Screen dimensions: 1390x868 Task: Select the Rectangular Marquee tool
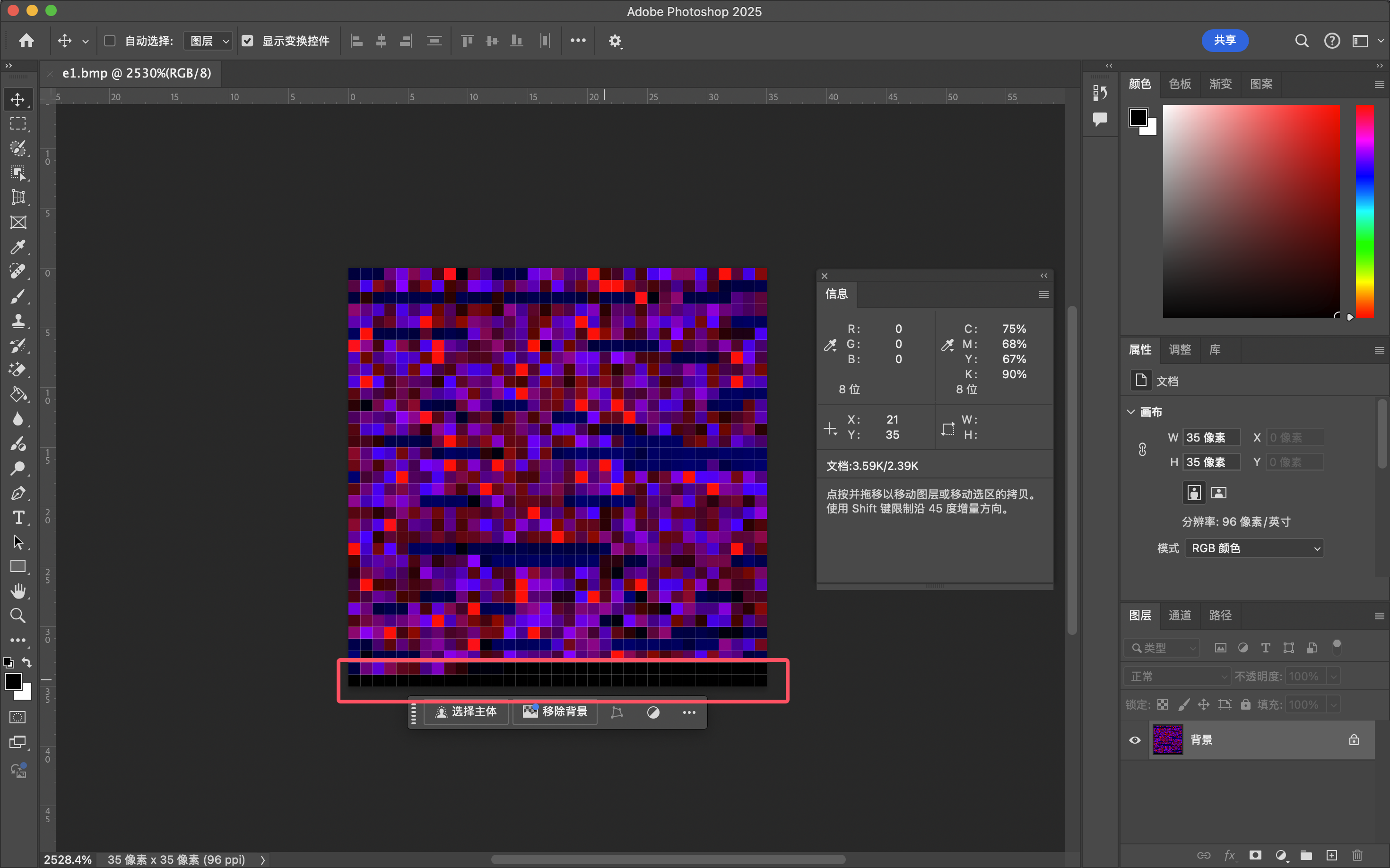click(18, 123)
